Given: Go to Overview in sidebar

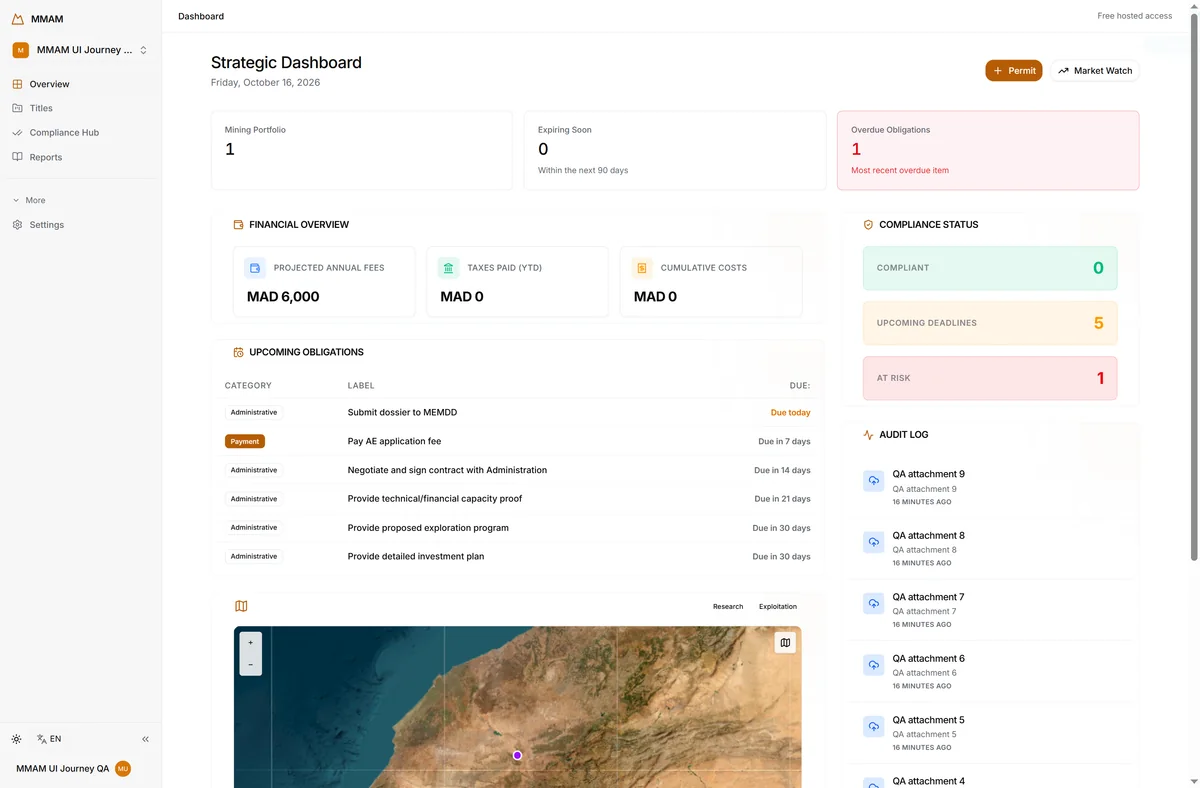Looking at the screenshot, I should (80, 84).
